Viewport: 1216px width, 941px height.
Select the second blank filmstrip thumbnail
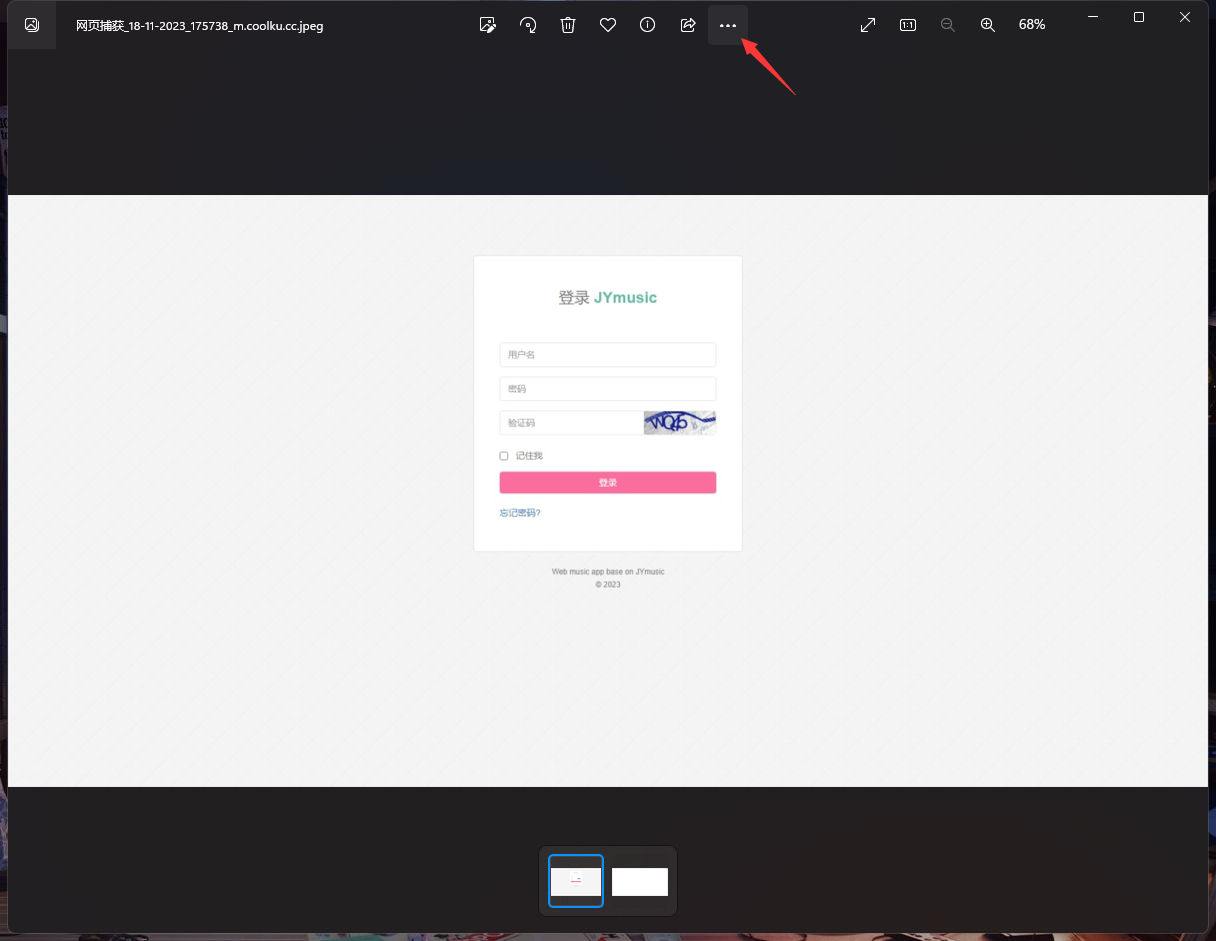pyautogui.click(x=640, y=882)
